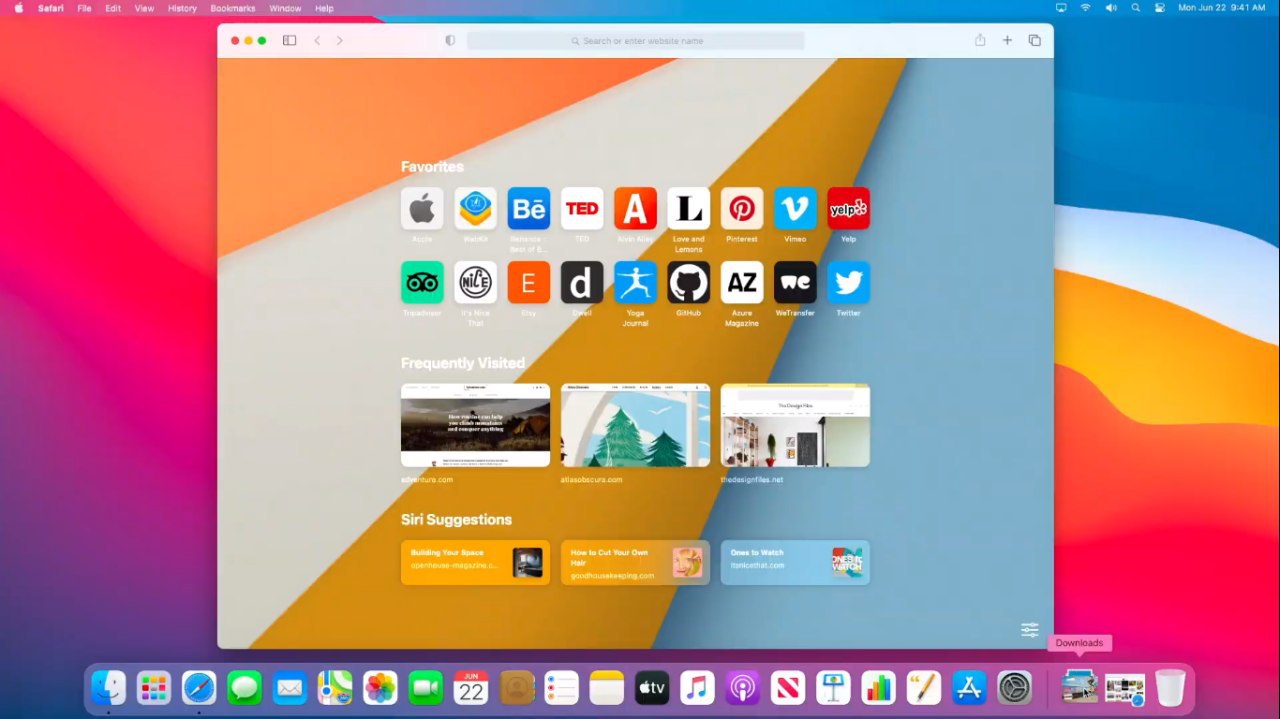Open the Edit menu

(113, 8)
